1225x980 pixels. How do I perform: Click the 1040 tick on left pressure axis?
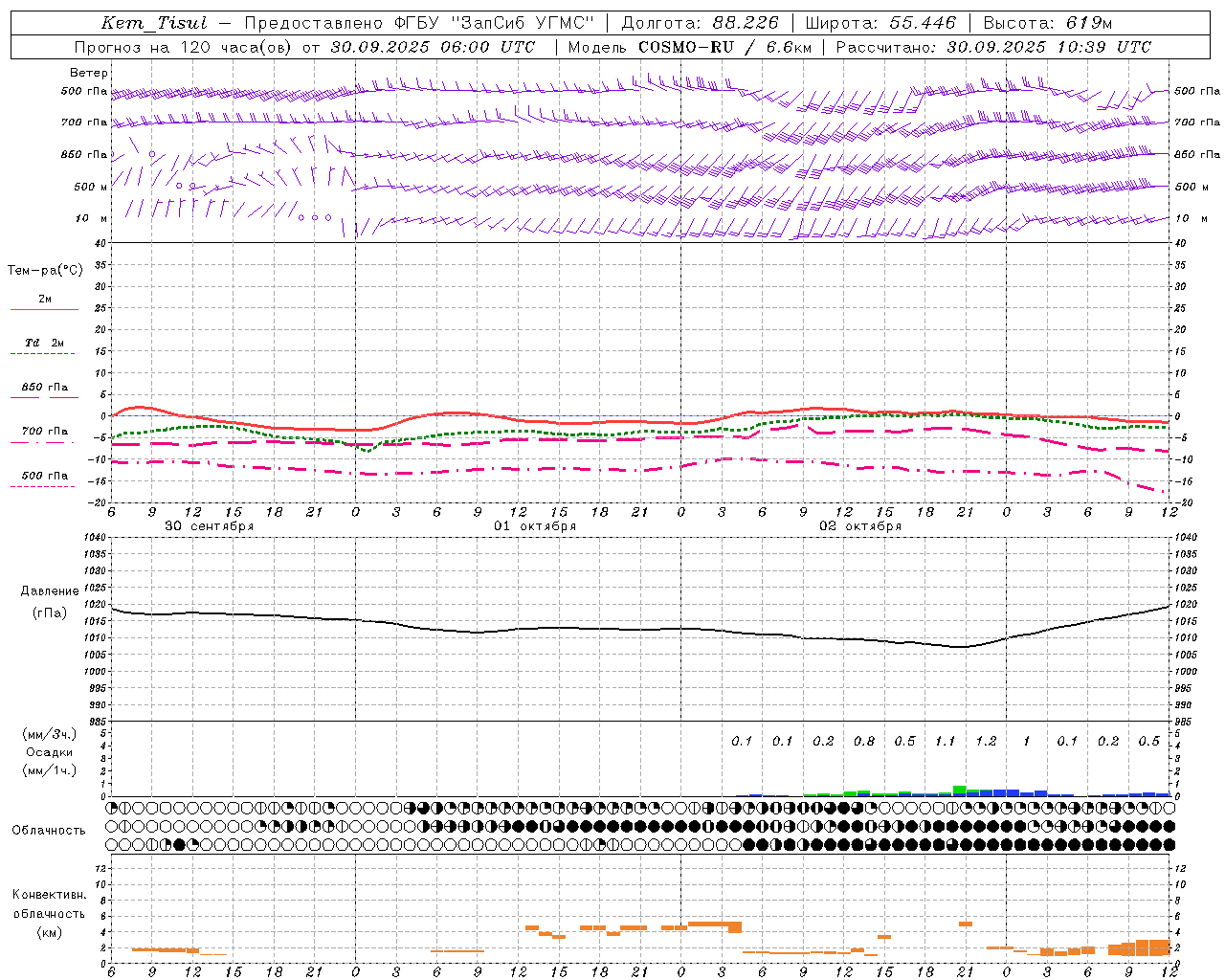pos(96,538)
